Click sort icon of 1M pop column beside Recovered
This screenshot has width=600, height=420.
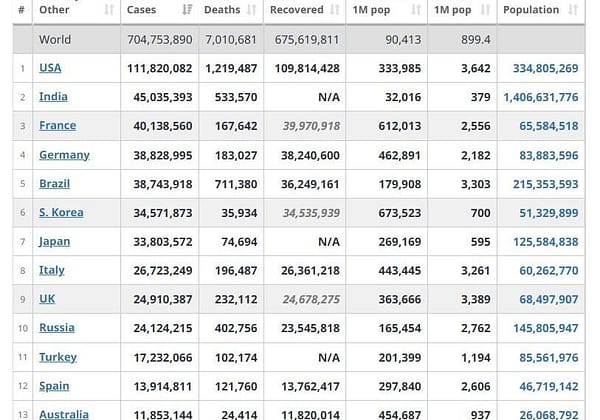[x=416, y=10]
